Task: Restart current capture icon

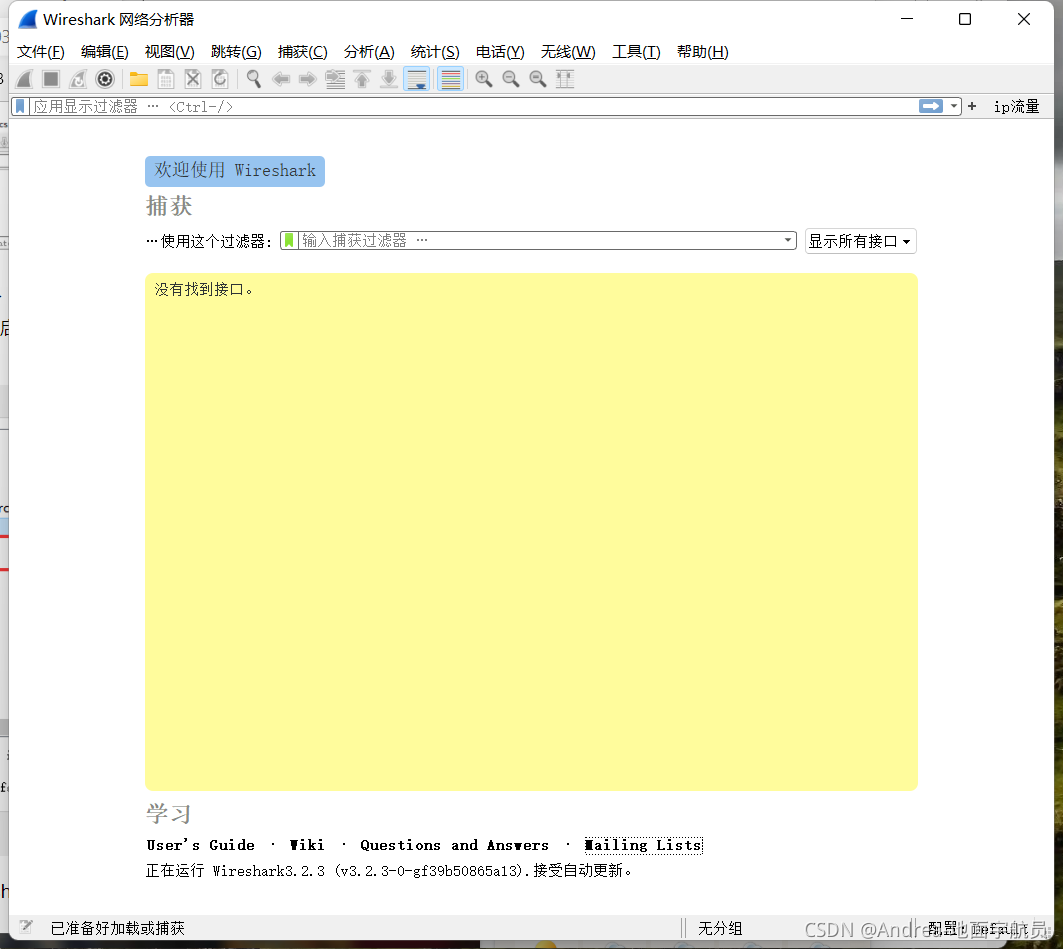Action: coord(78,79)
